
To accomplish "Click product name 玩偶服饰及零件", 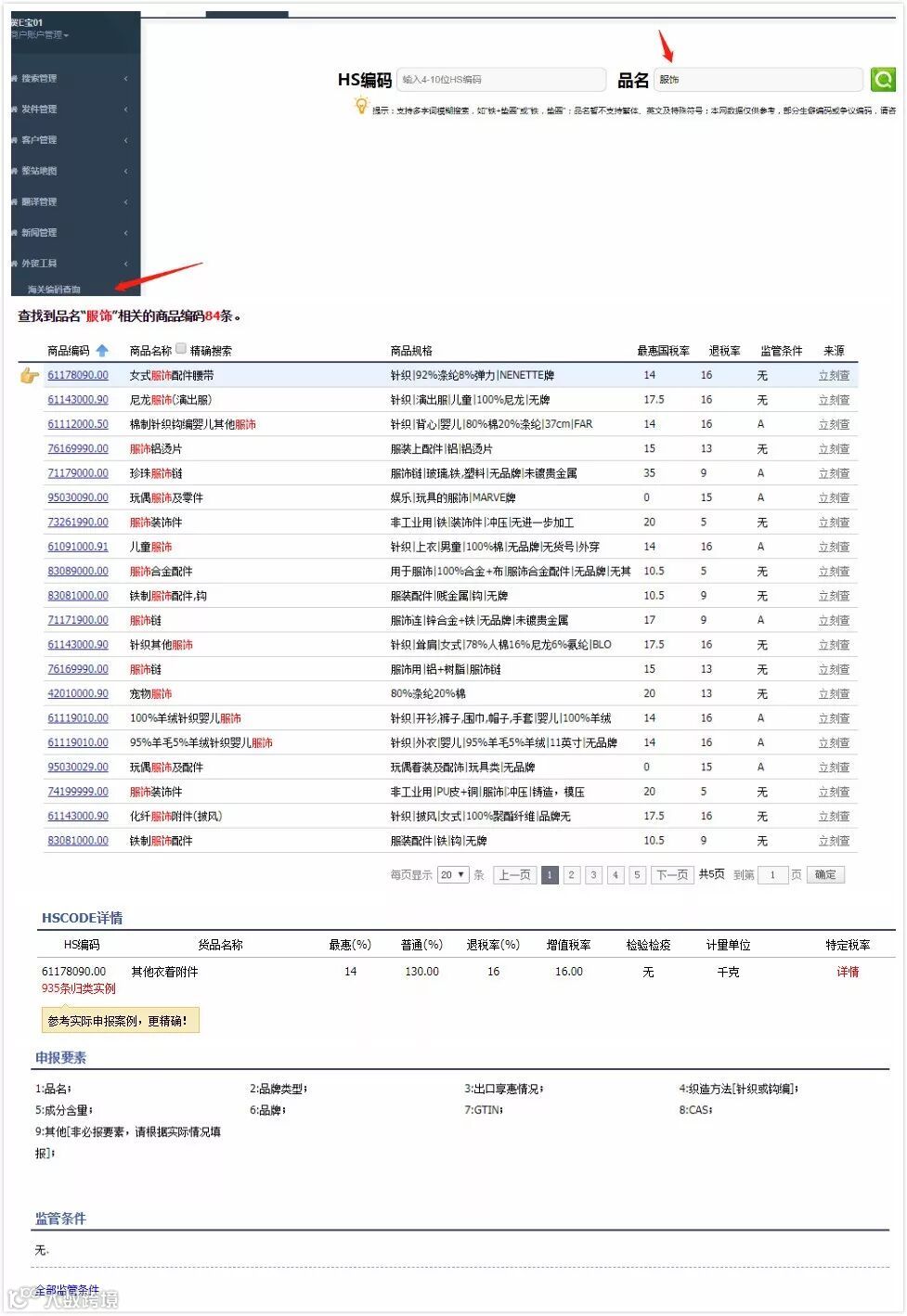I will [x=166, y=498].
